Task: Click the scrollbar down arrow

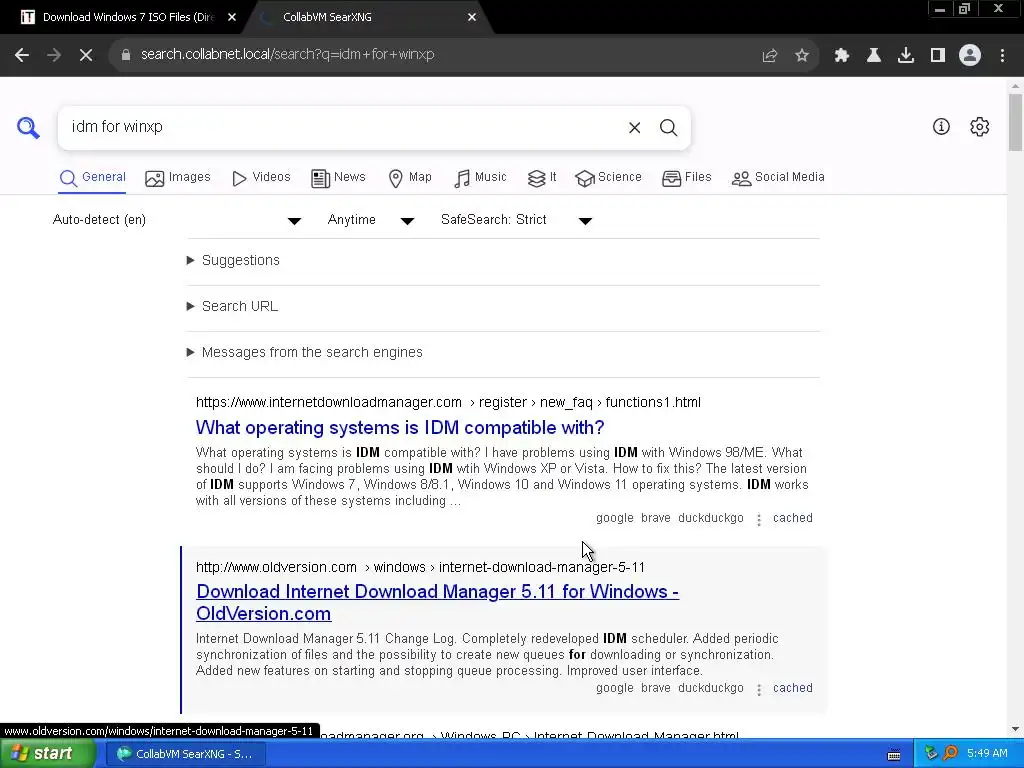Action: coord(1015,729)
